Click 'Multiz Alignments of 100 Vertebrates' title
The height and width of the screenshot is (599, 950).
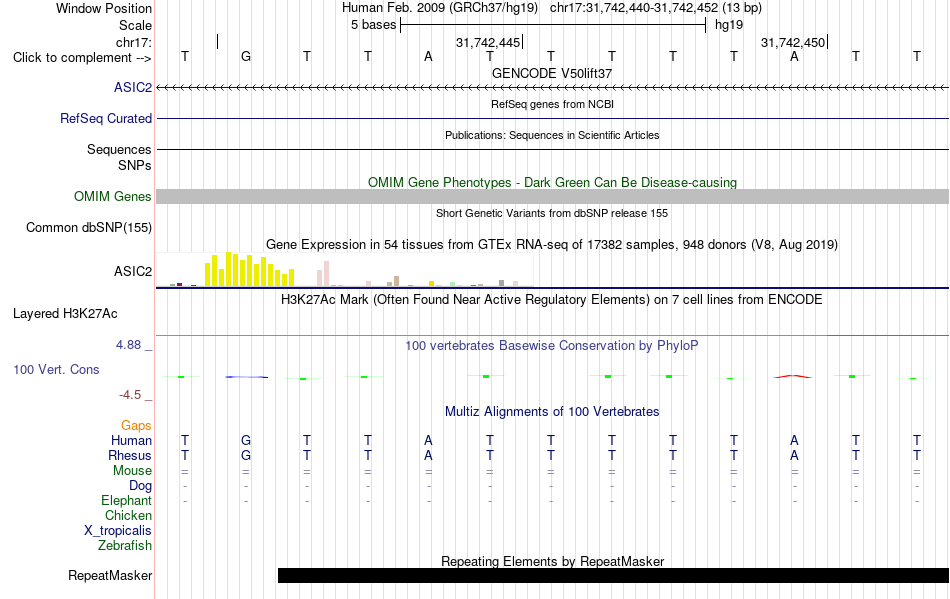point(552,411)
